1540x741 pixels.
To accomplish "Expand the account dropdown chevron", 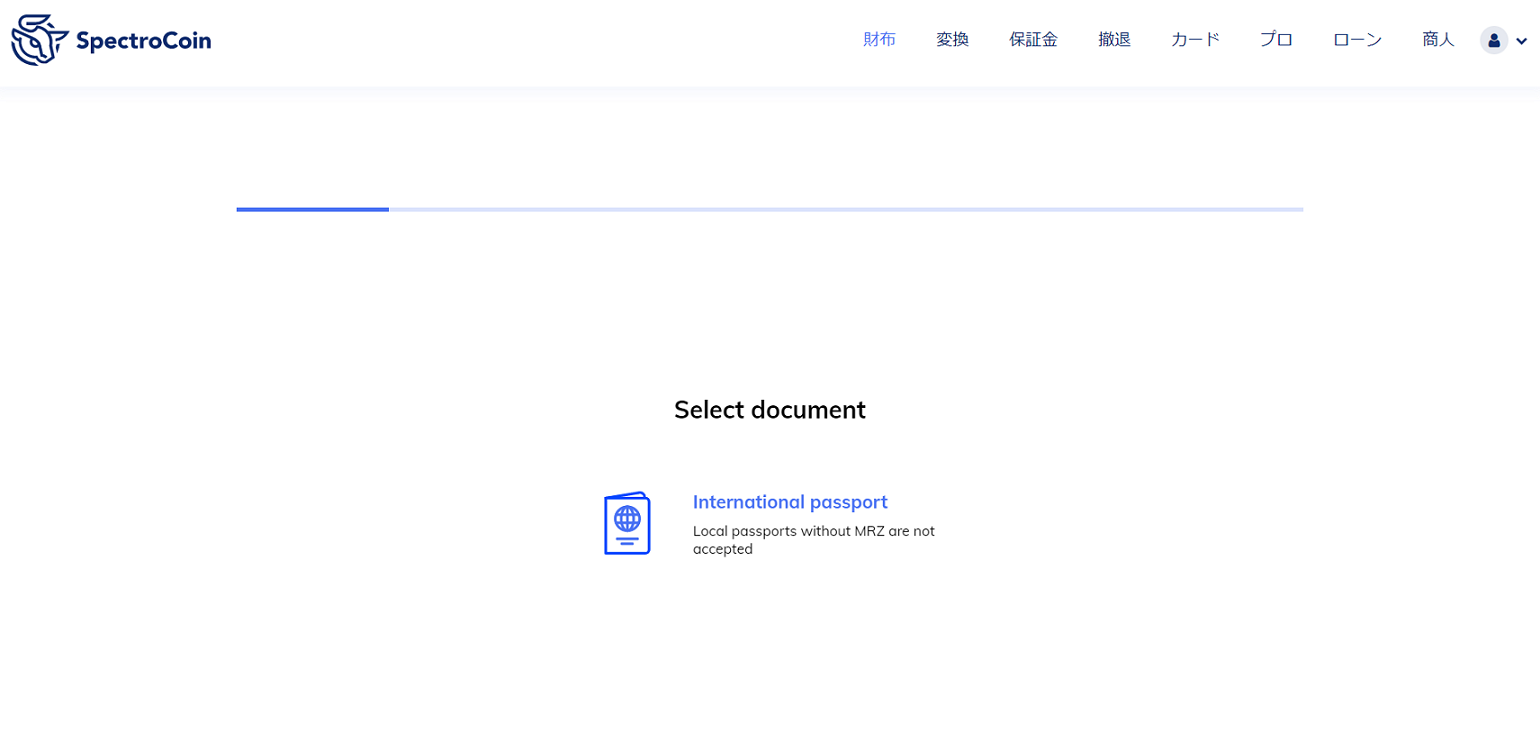I will (1522, 42).
